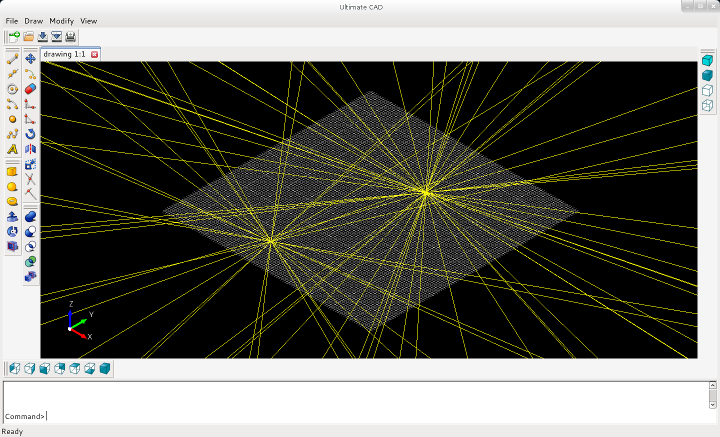720x437 pixels.
Task: Open the Draw menu
Action: point(34,20)
